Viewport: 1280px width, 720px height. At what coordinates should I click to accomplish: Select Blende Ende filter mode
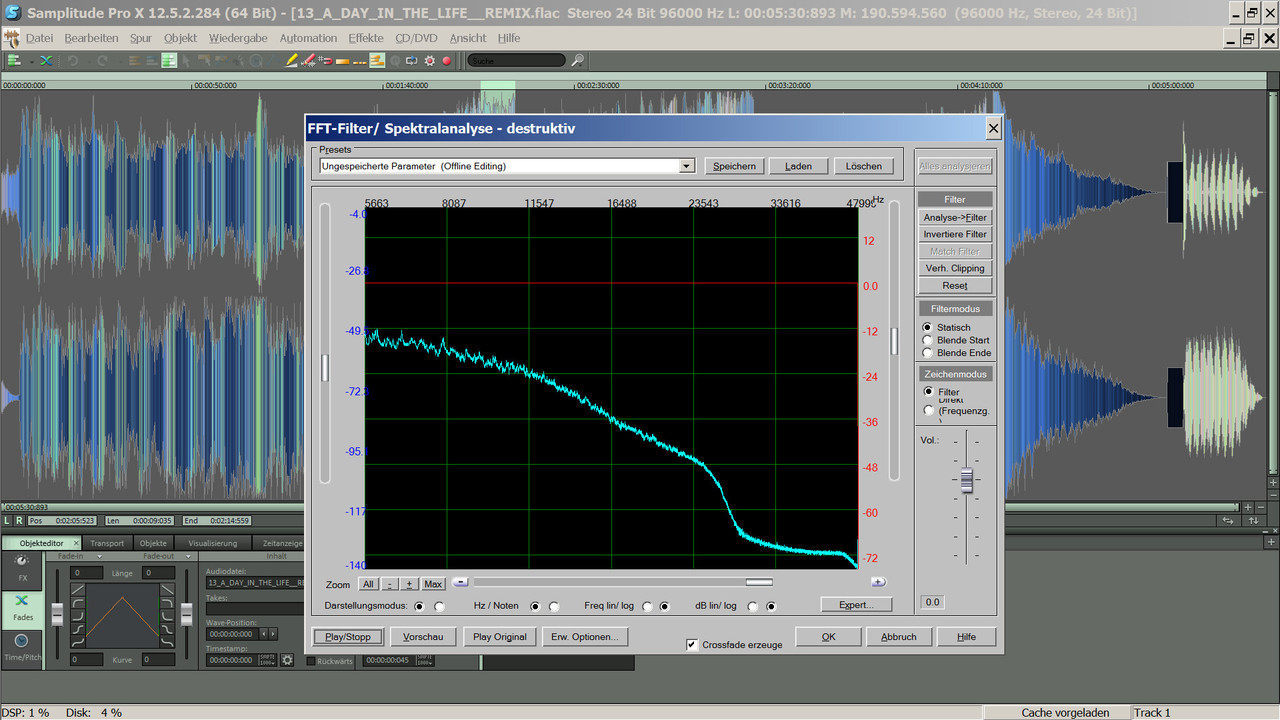(927, 353)
